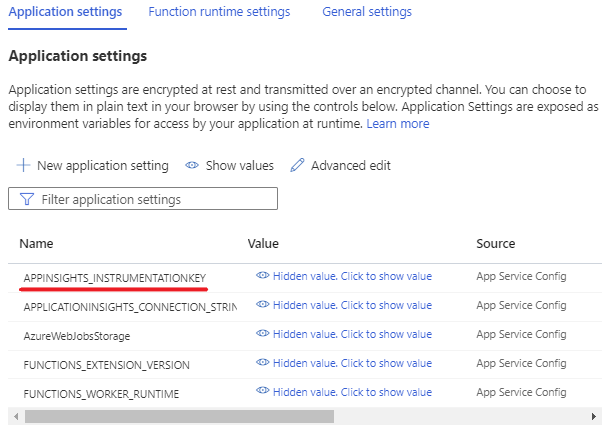Select the Application settings tab

pyautogui.click(x=65, y=12)
